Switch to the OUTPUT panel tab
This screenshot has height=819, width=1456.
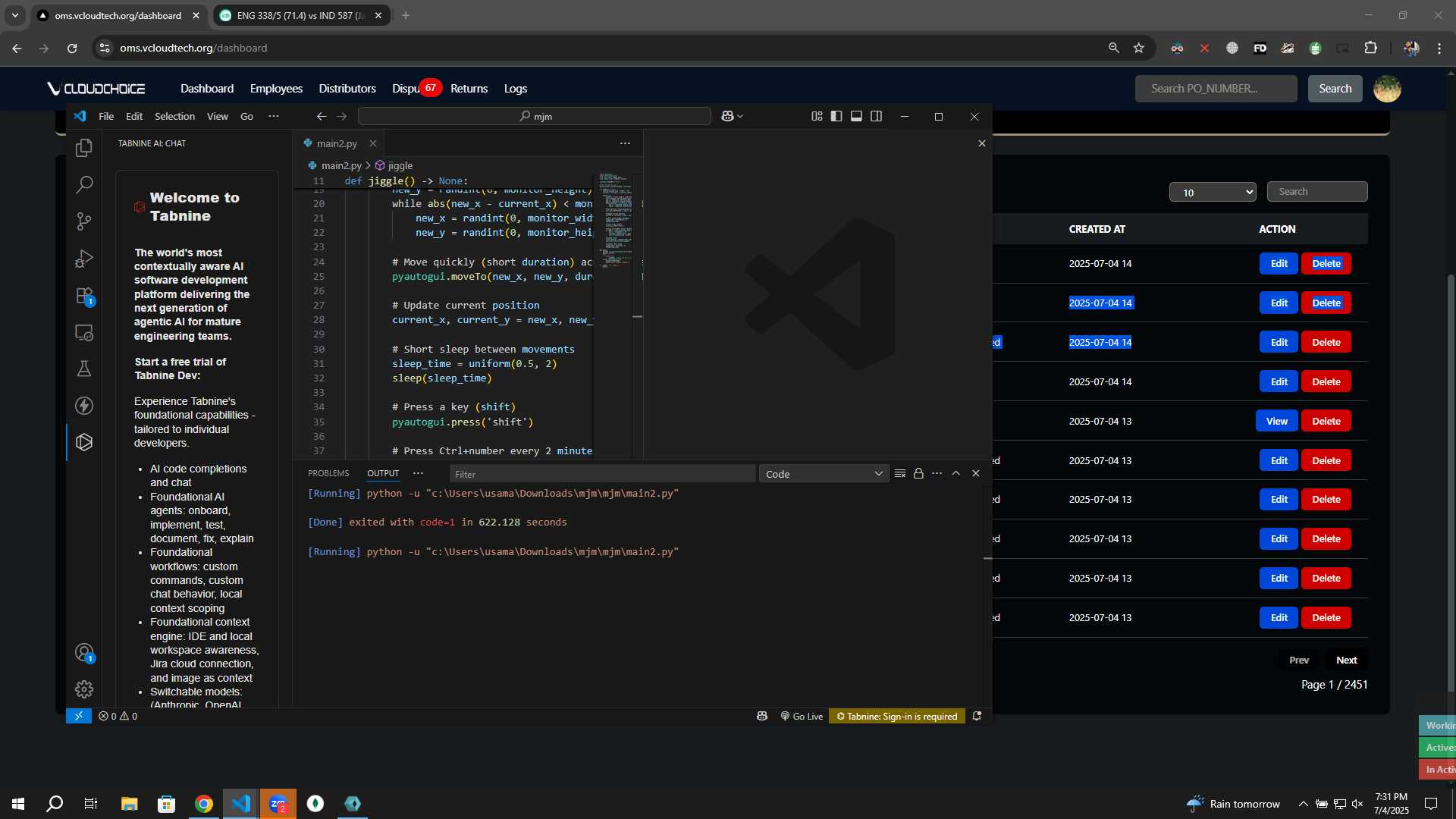(383, 473)
